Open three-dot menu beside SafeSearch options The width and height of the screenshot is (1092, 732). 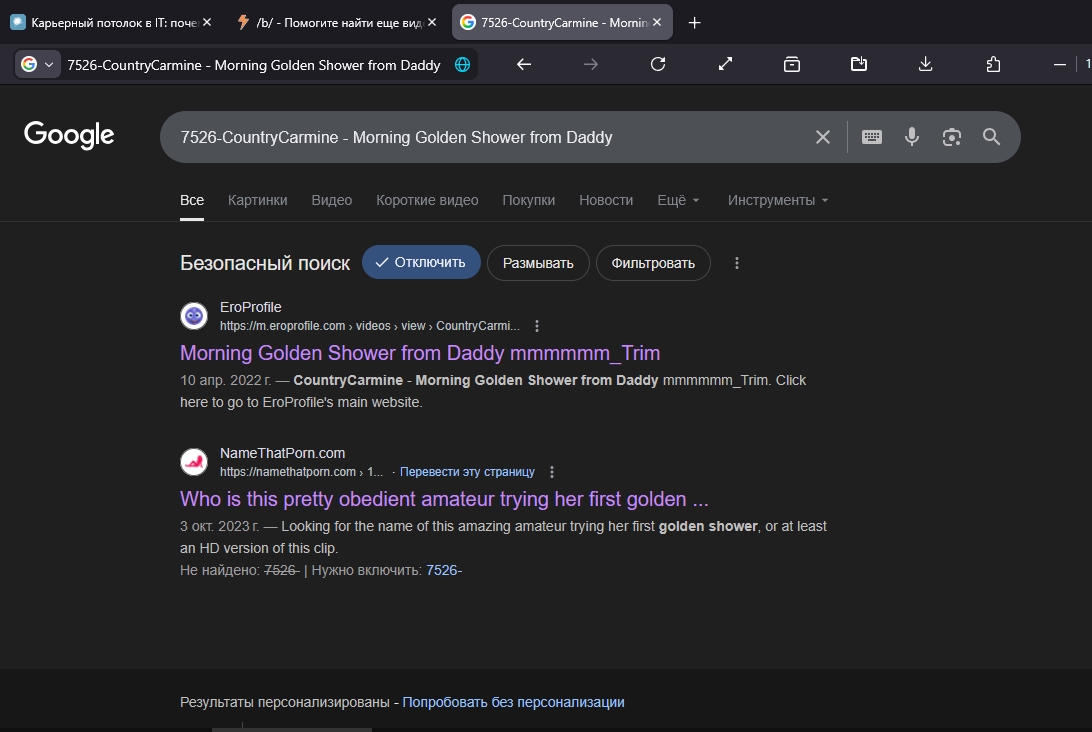[737, 263]
